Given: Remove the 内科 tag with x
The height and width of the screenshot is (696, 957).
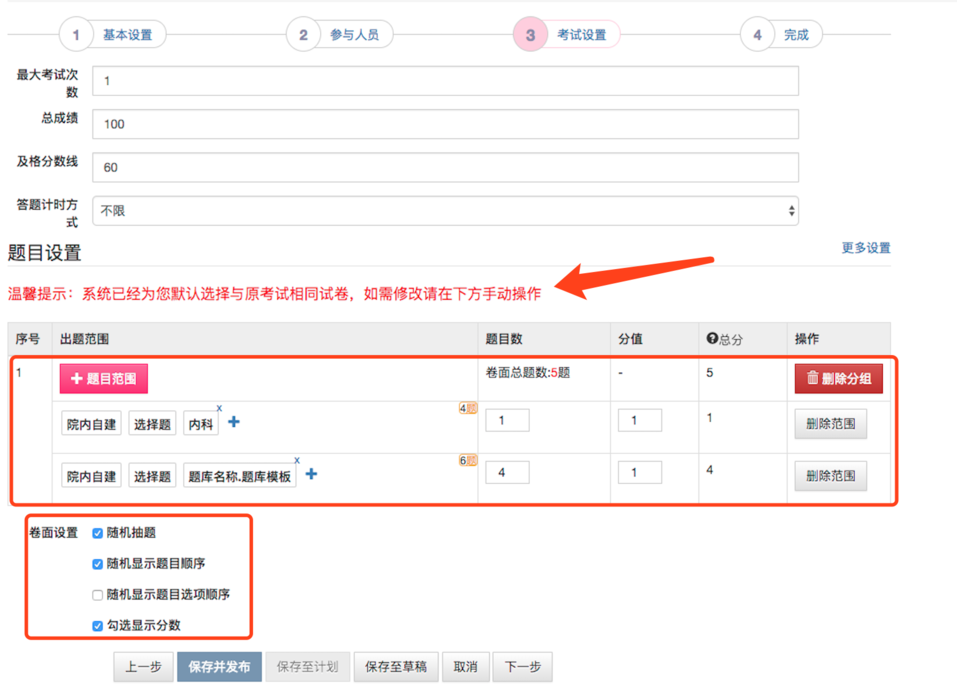Looking at the screenshot, I should [219, 408].
